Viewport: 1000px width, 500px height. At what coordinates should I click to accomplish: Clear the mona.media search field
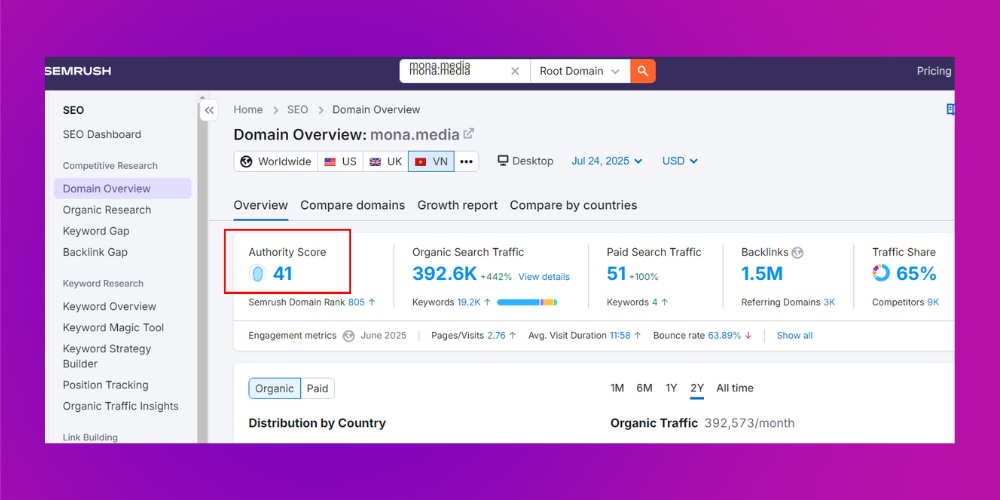click(x=515, y=71)
